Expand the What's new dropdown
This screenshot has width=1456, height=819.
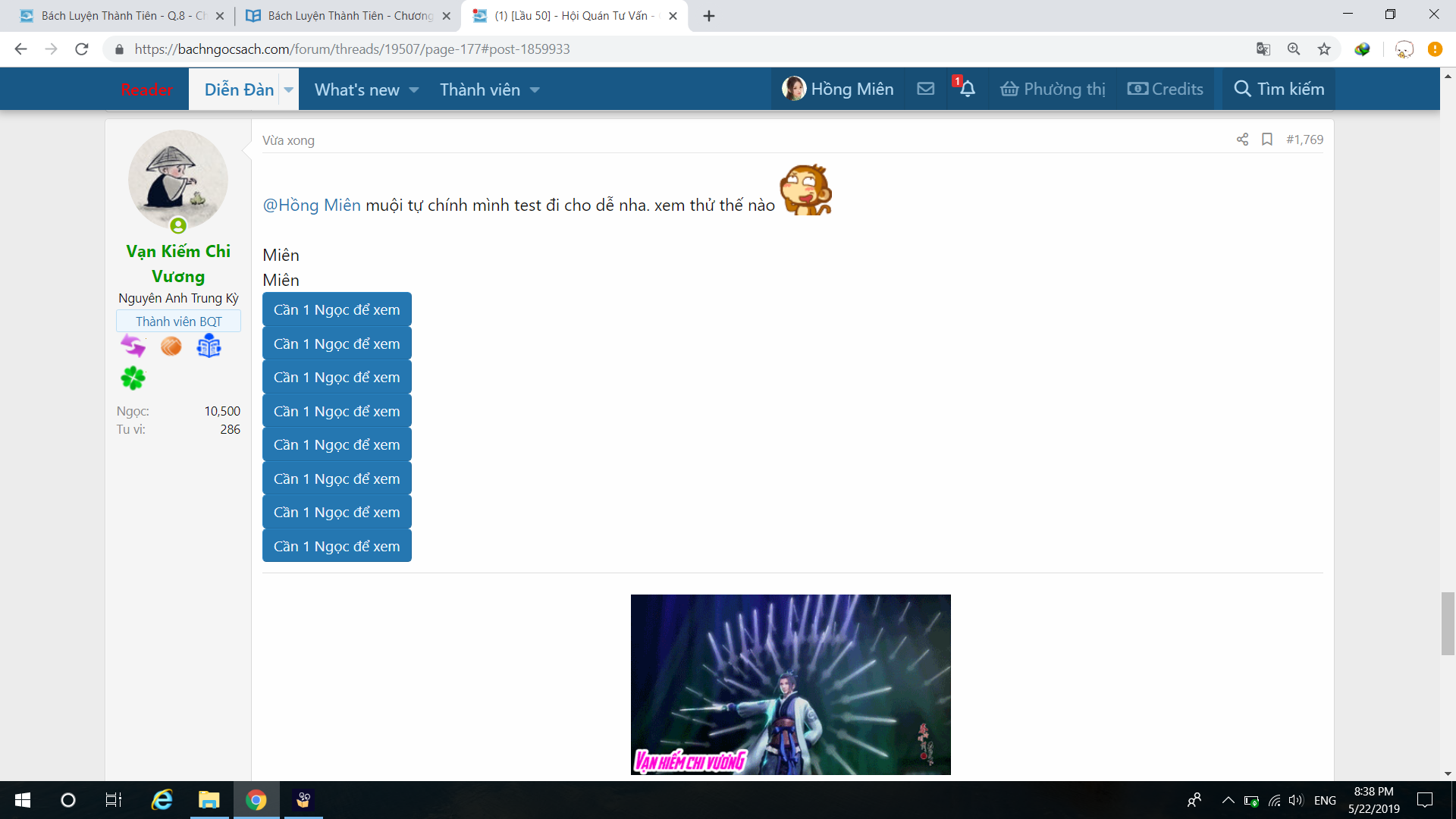coord(414,89)
